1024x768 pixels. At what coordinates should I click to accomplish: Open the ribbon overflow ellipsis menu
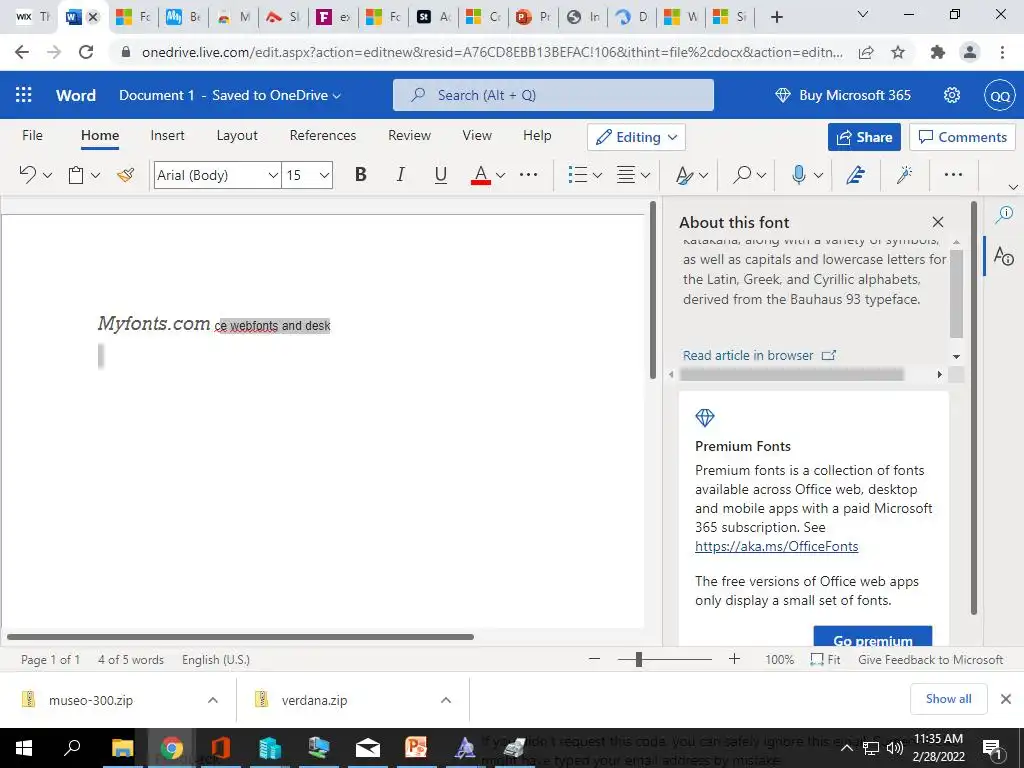(953, 174)
